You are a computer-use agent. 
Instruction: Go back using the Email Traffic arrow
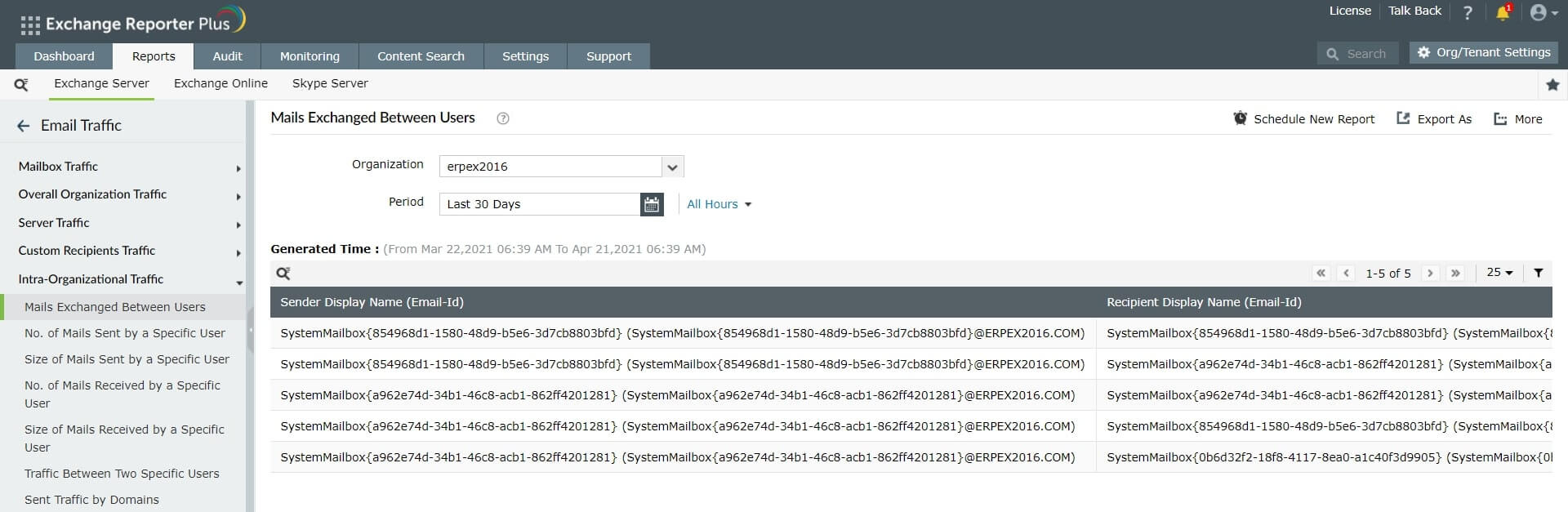23,126
